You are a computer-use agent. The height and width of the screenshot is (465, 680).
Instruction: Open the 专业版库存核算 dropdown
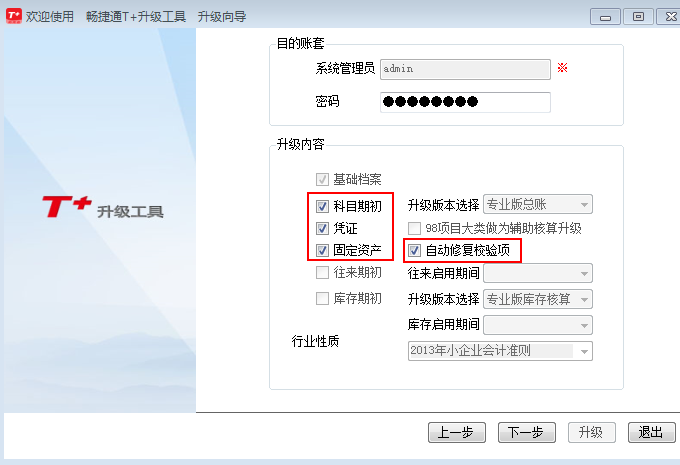coord(538,299)
